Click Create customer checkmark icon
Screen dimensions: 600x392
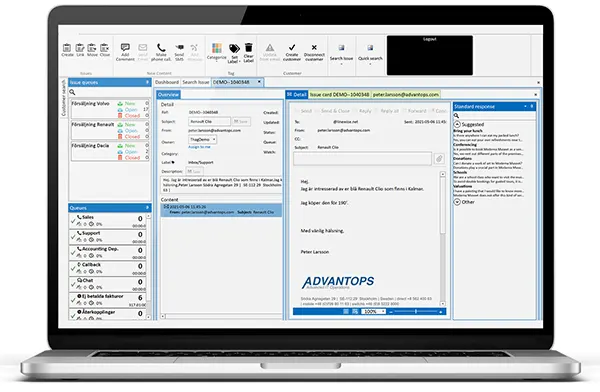tap(292, 47)
